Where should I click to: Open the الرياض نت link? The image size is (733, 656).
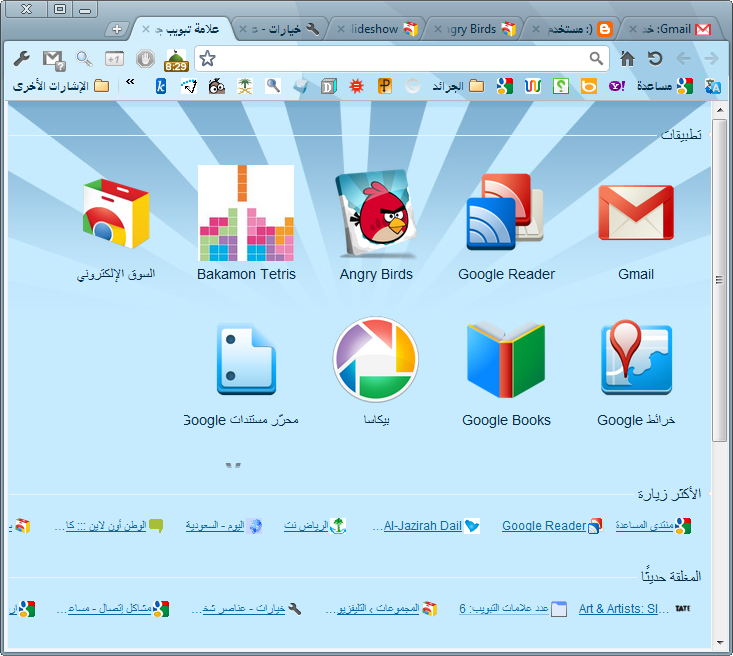click(x=315, y=526)
